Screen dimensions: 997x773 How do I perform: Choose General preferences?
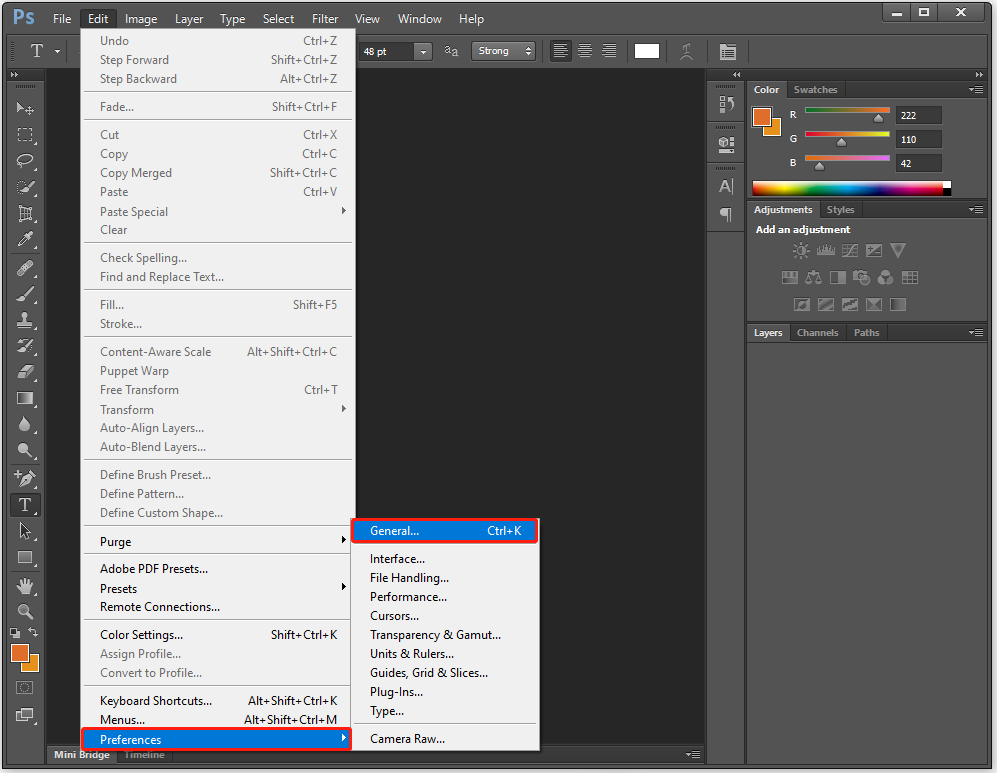point(445,531)
